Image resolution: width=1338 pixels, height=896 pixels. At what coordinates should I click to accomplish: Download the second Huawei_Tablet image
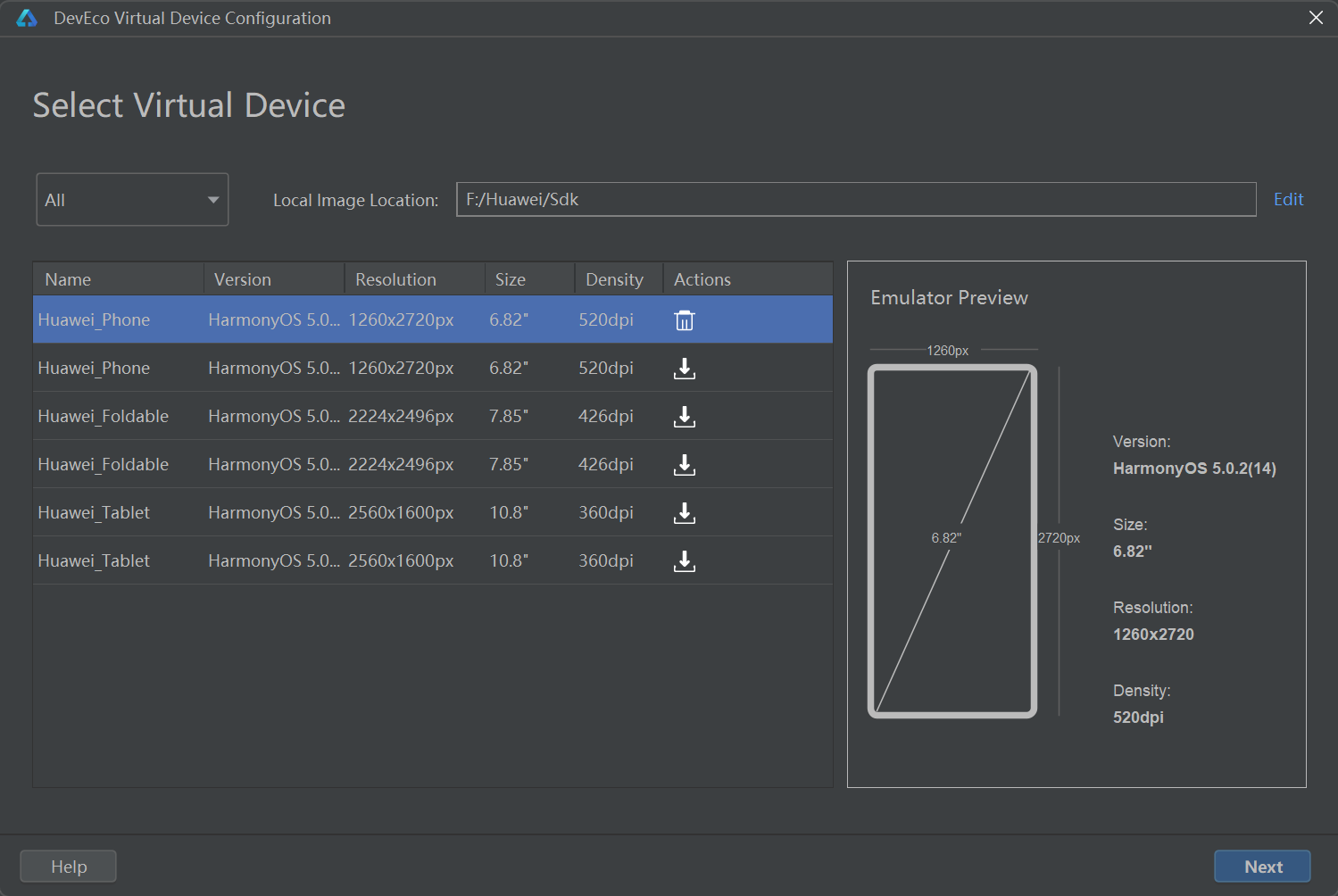(685, 561)
